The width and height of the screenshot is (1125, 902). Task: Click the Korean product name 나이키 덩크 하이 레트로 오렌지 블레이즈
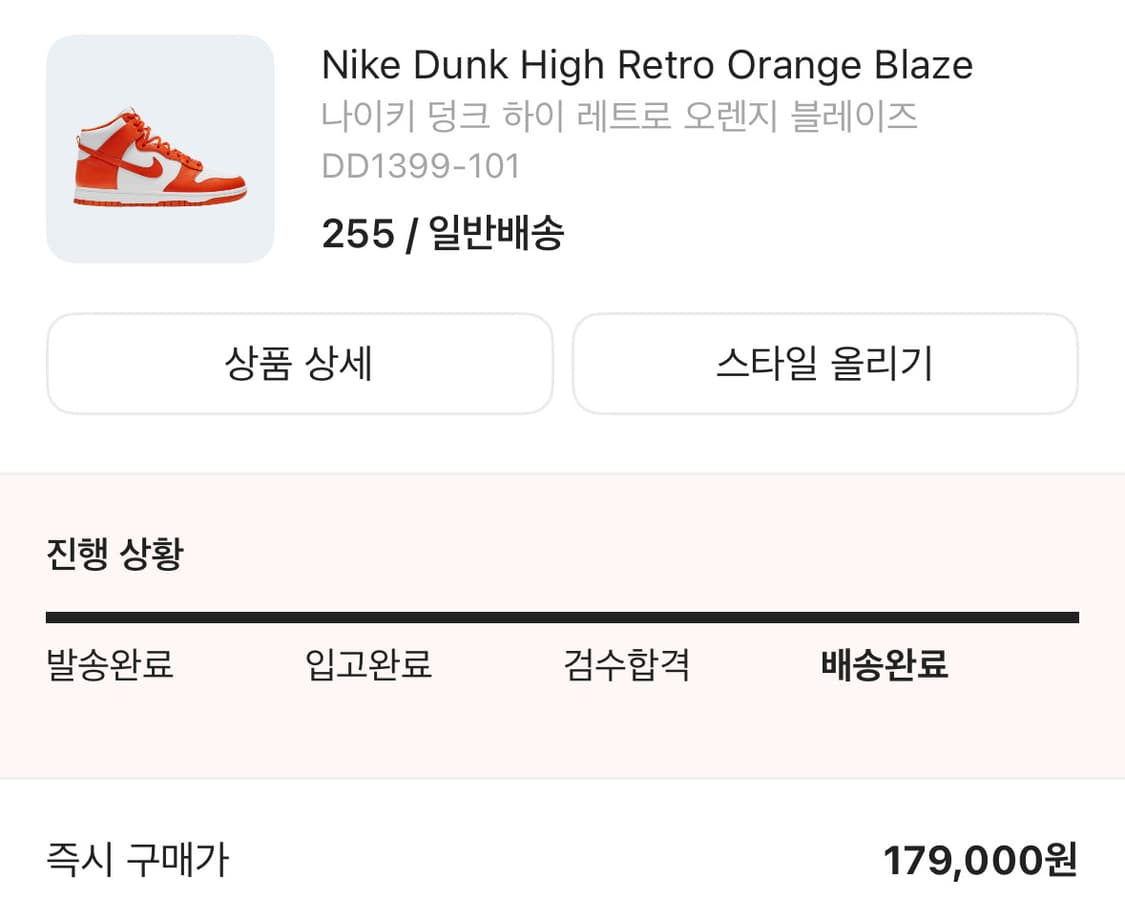tap(620, 117)
